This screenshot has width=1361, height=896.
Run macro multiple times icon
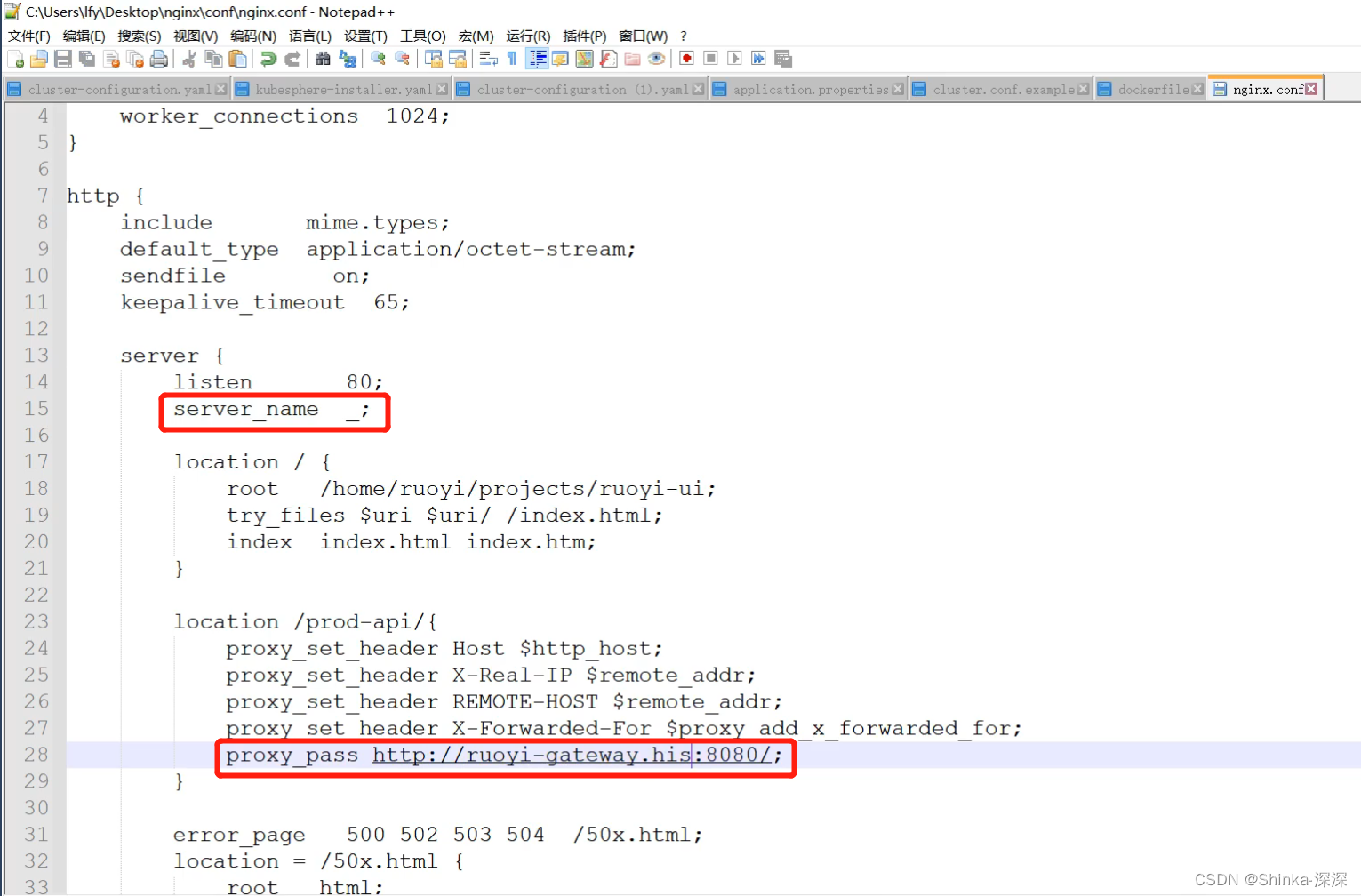click(x=758, y=59)
